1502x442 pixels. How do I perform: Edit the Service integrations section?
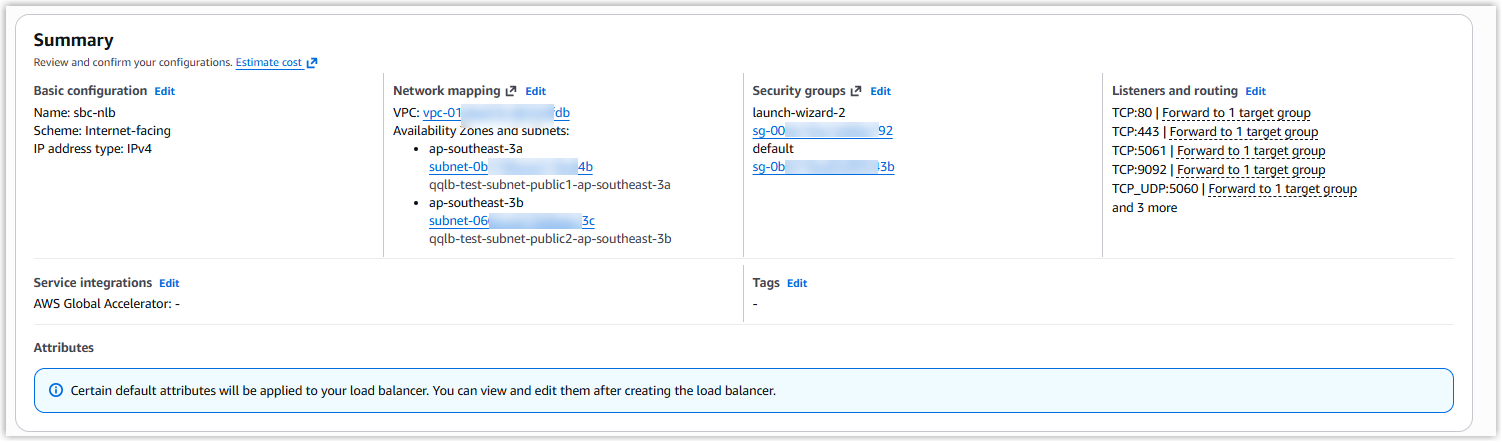(x=169, y=283)
